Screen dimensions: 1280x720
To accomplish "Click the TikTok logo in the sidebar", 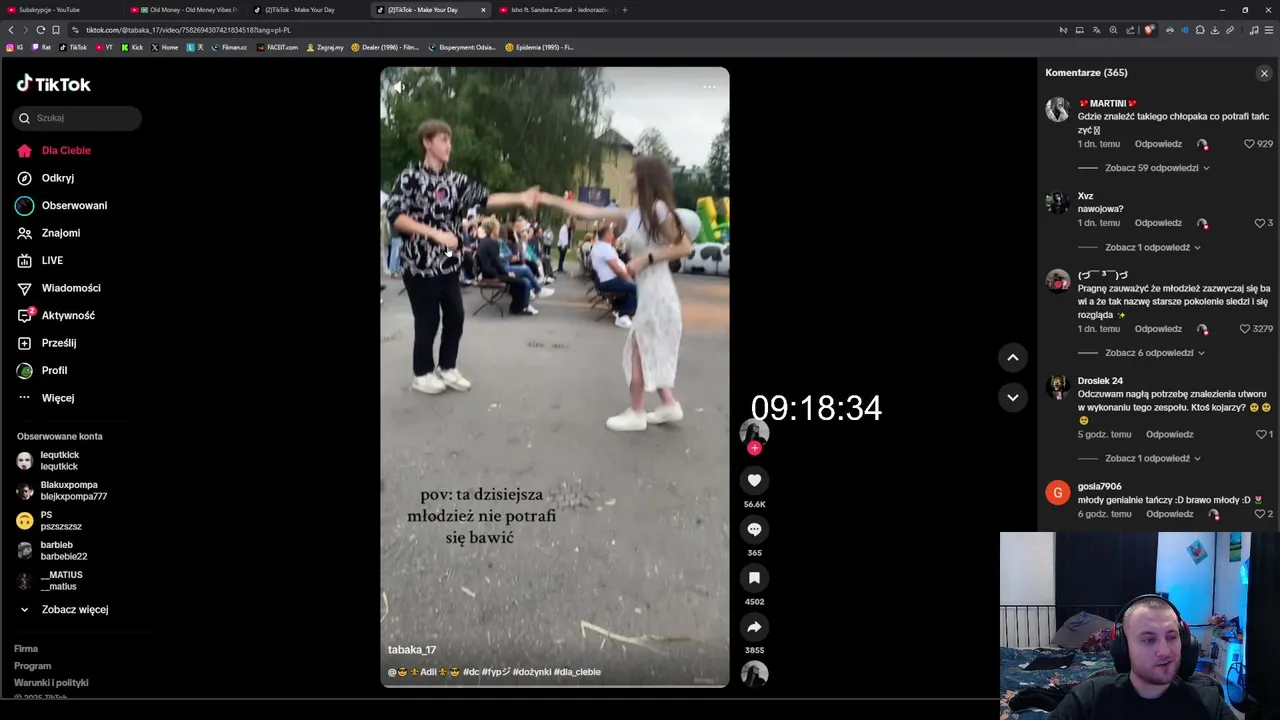I will click(53, 84).
